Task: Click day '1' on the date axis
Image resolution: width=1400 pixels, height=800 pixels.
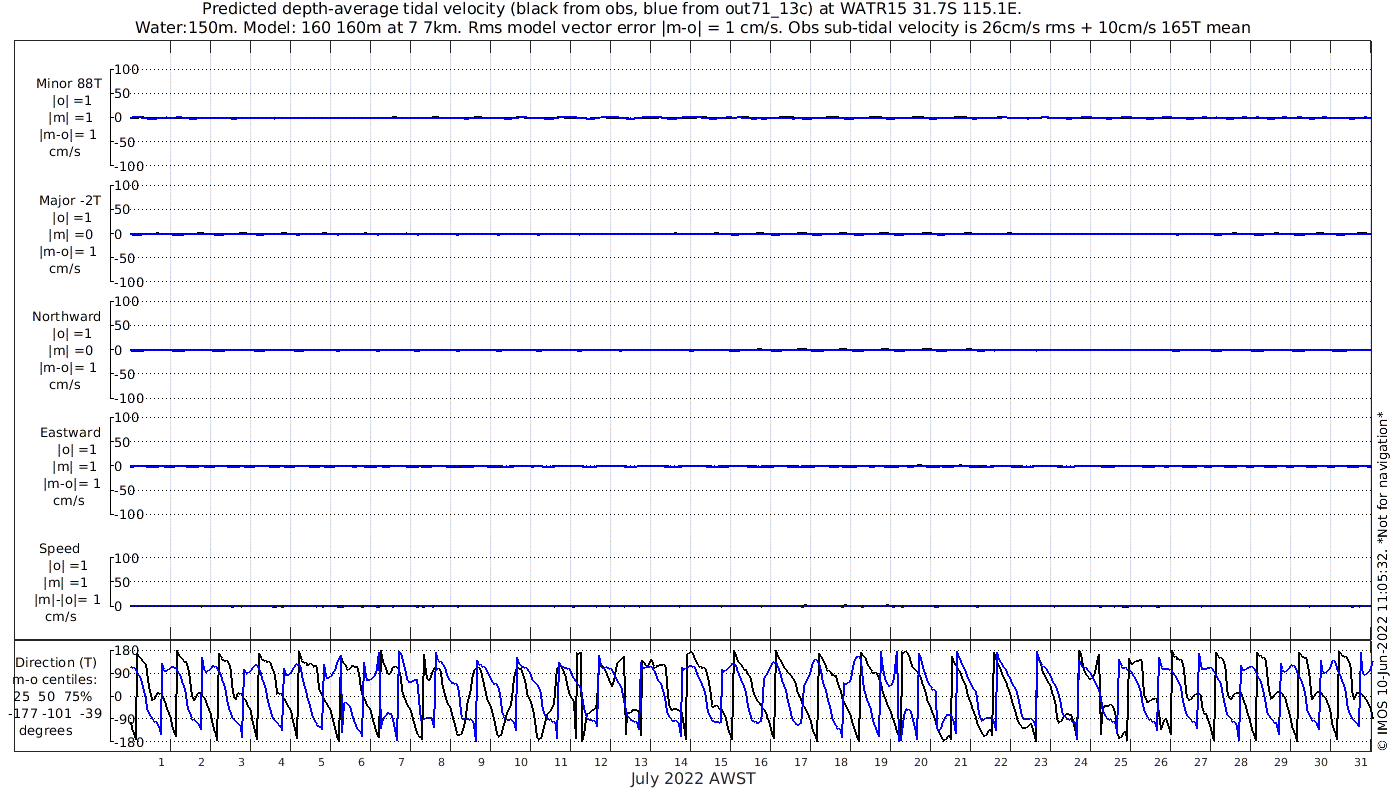Action: click(161, 762)
